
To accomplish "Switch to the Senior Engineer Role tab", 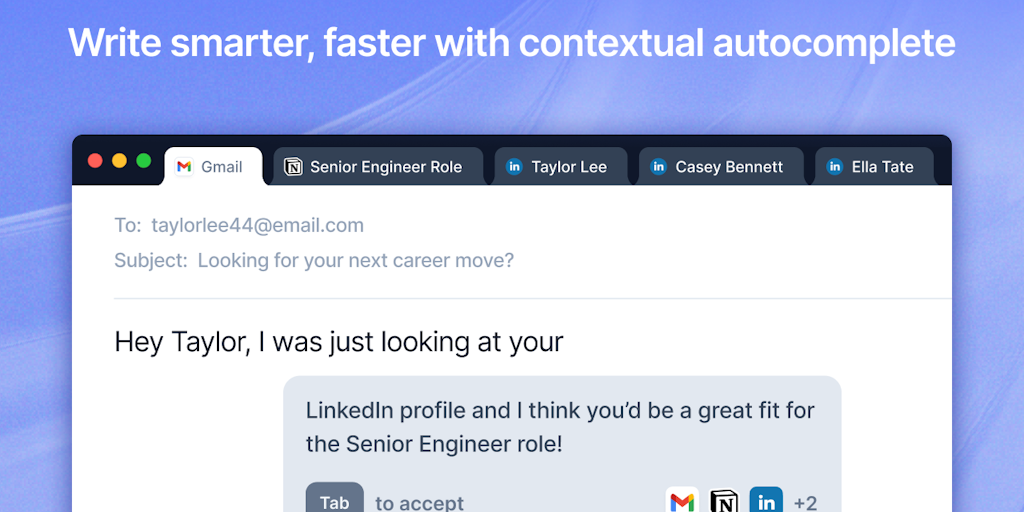I will point(385,167).
